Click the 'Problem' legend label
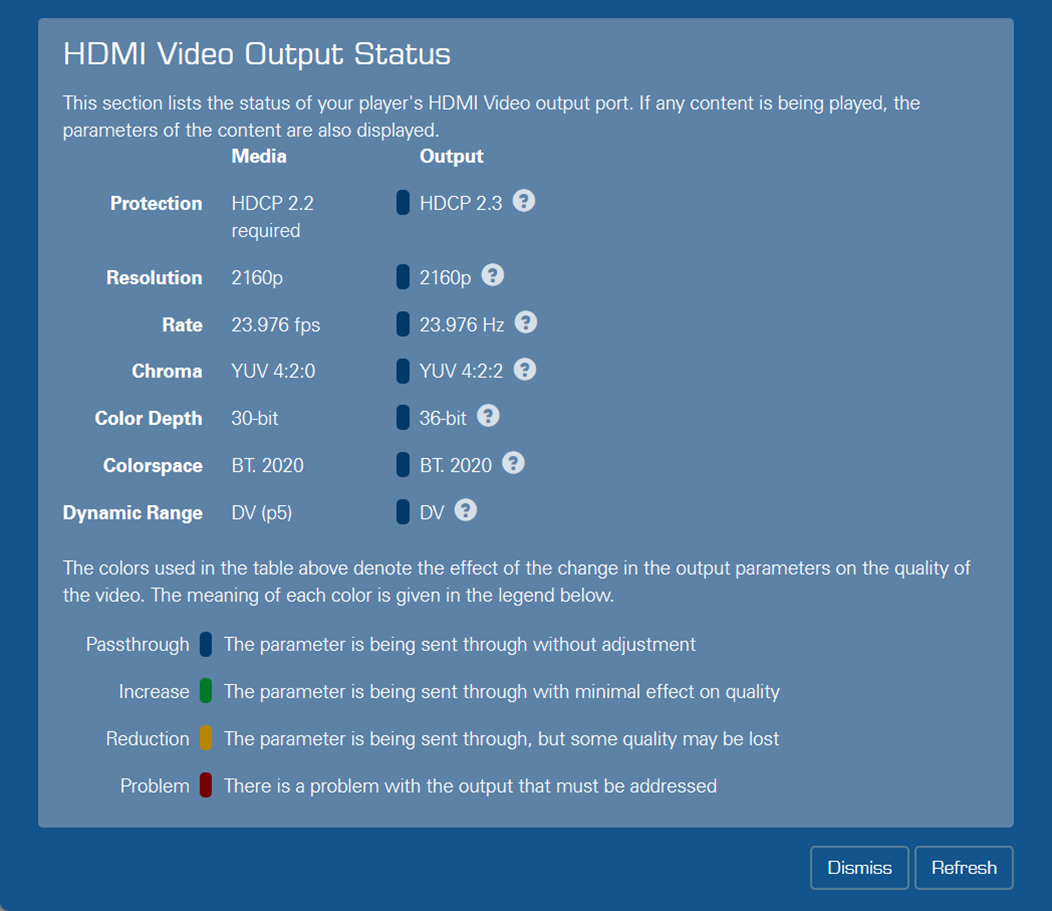This screenshot has width=1052, height=911. click(x=155, y=786)
